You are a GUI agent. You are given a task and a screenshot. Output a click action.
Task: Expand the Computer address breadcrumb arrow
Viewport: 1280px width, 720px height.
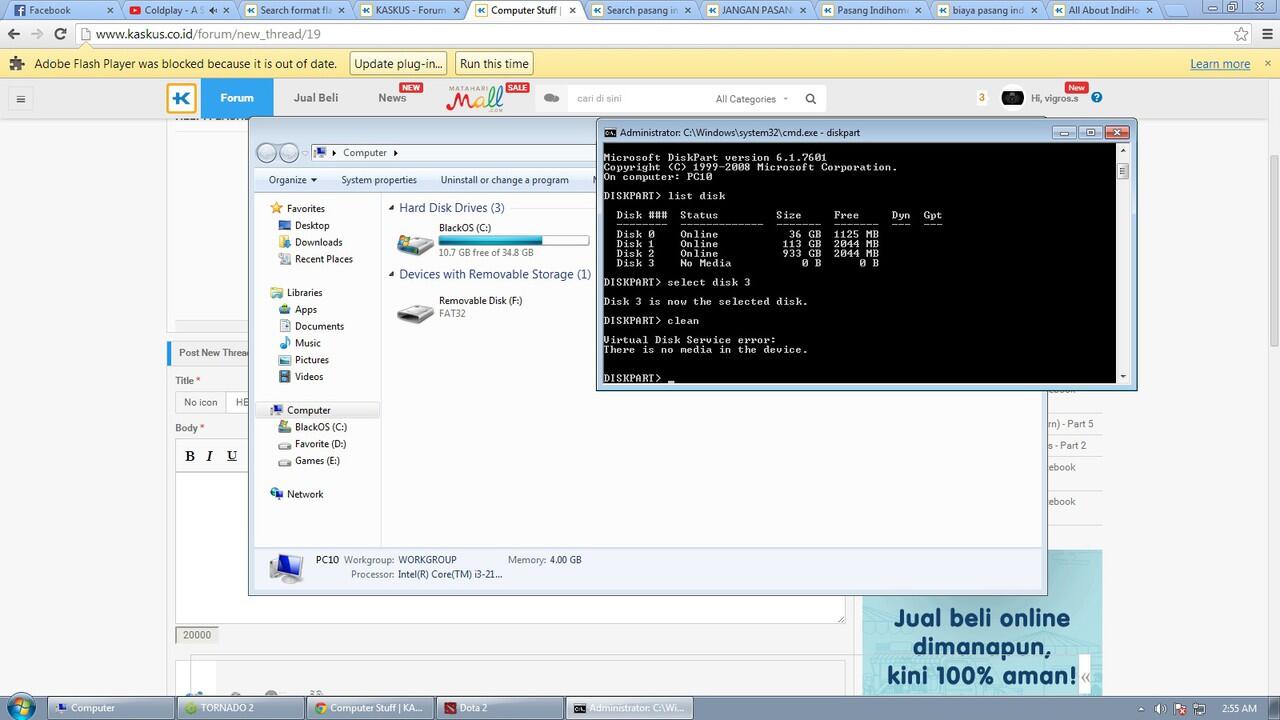point(396,153)
